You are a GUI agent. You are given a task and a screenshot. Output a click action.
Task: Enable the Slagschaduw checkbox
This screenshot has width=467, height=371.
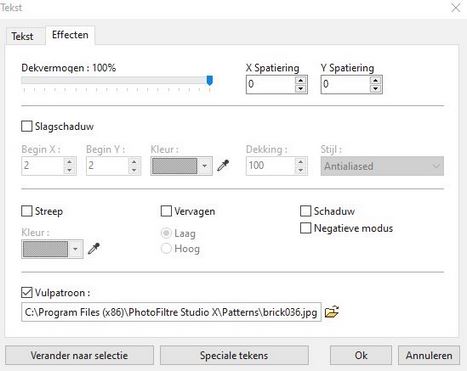27,126
